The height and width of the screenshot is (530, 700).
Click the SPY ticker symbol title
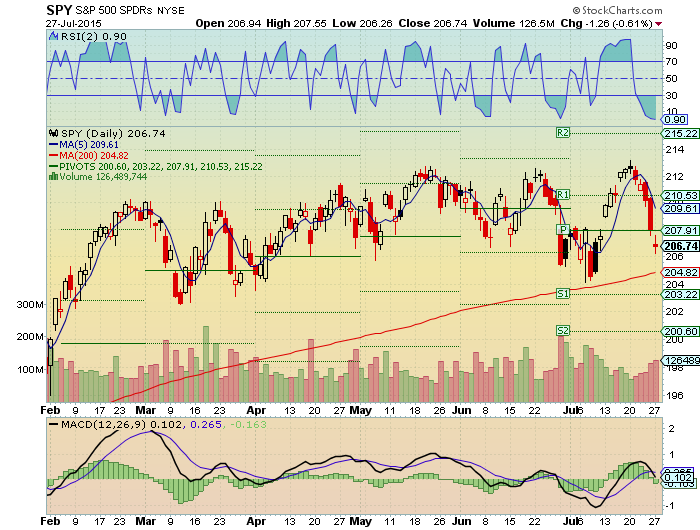pyautogui.click(x=59, y=10)
